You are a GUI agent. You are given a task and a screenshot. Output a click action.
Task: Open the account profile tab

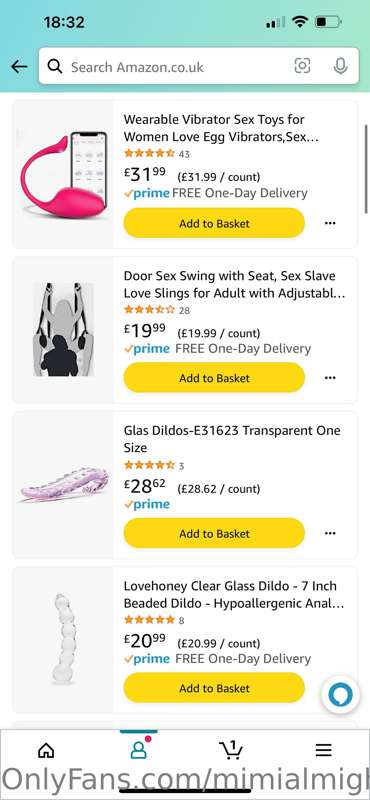point(139,750)
